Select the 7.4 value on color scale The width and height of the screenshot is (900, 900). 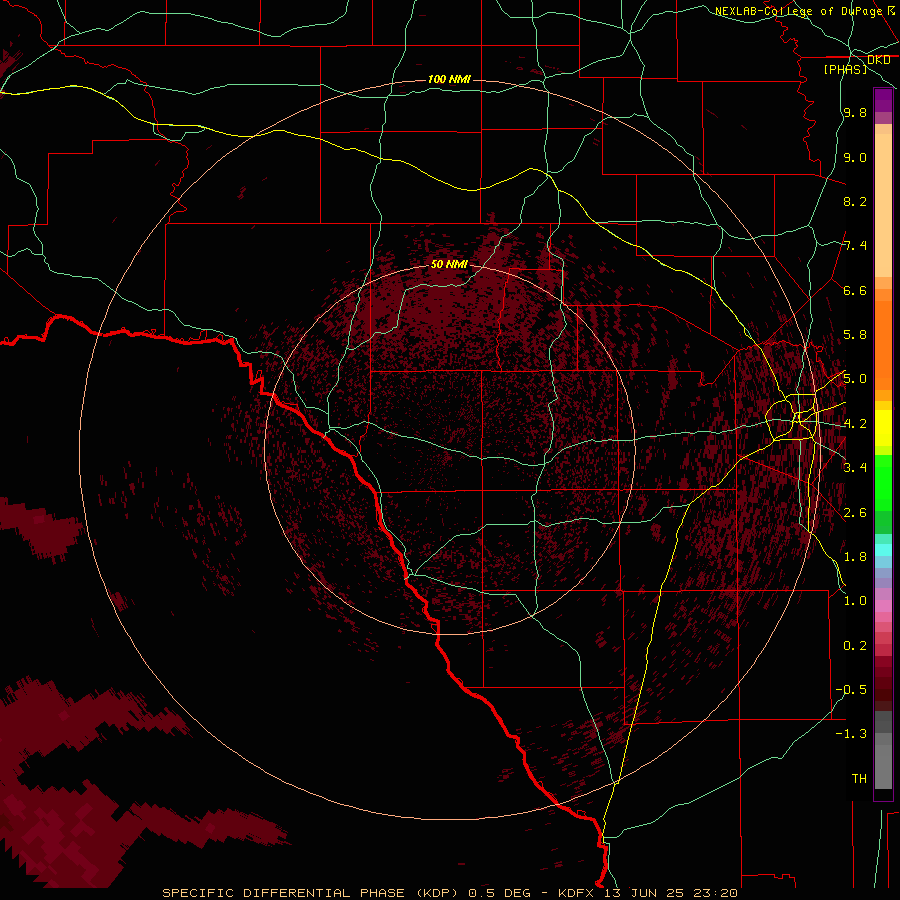(x=855, y=246)
